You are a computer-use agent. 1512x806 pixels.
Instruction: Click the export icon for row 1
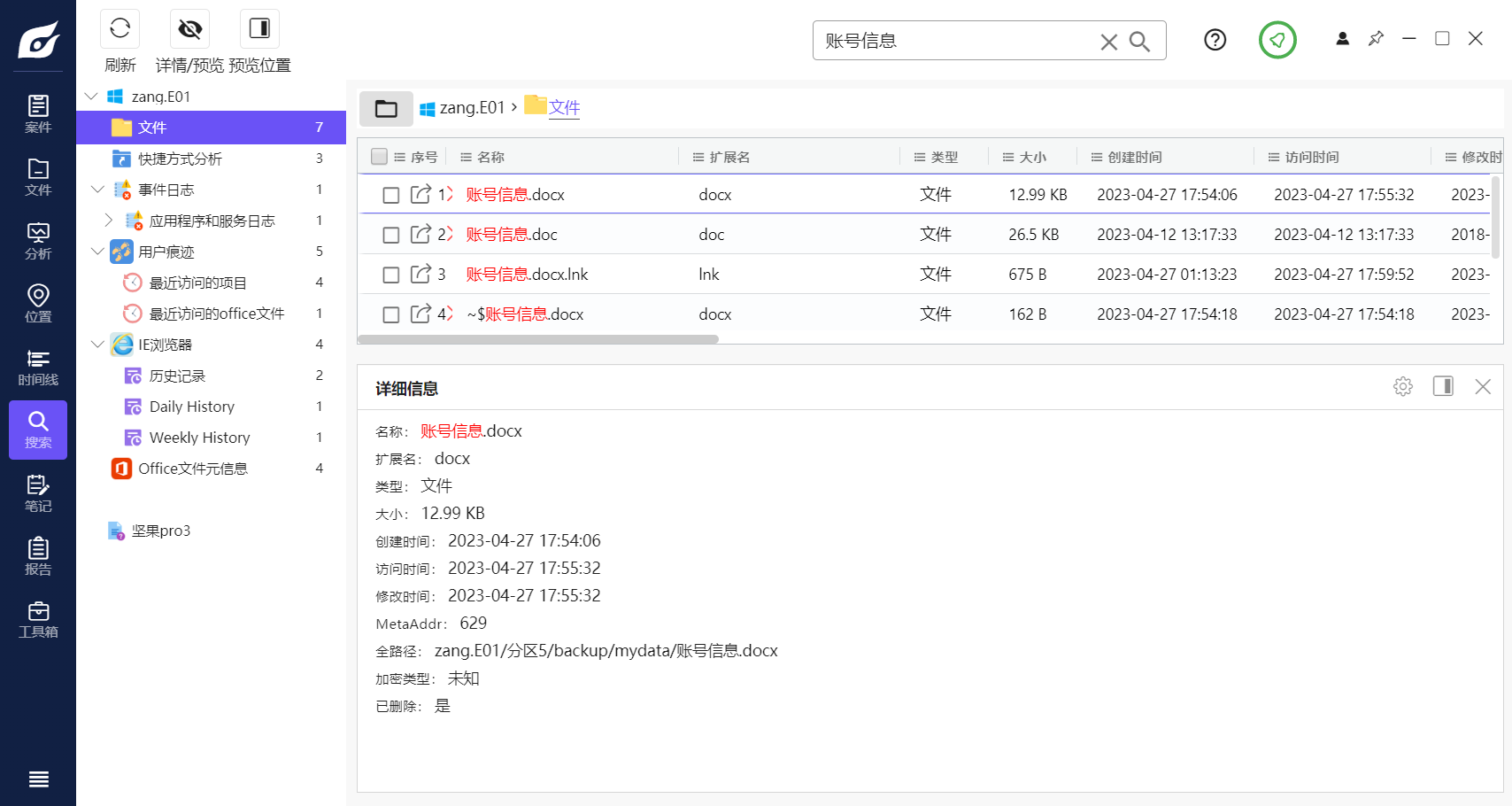coord(420,194)
